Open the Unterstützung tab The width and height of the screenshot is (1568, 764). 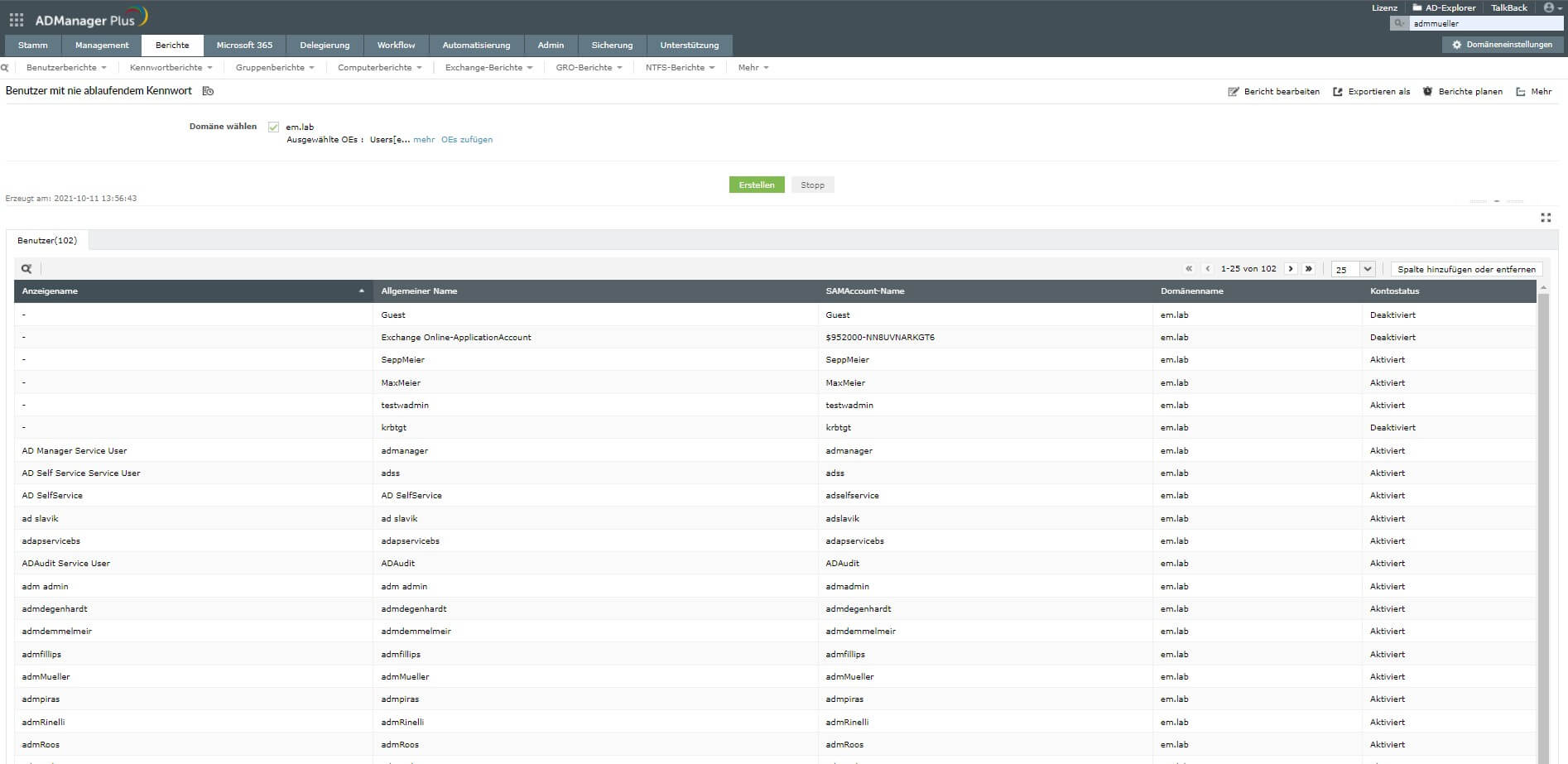coord(690,46)
